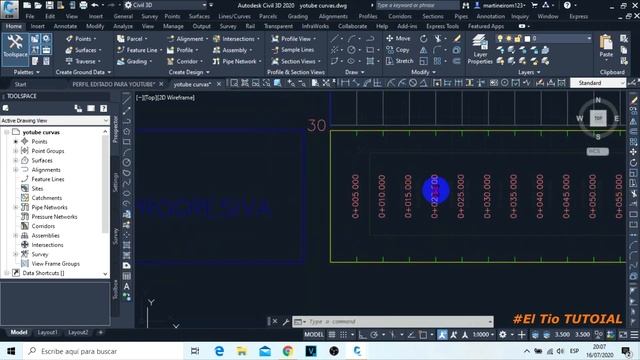Click the ViewCube TOP face
The height and width of the screenshot is (360, 640).
pos(598,118)
